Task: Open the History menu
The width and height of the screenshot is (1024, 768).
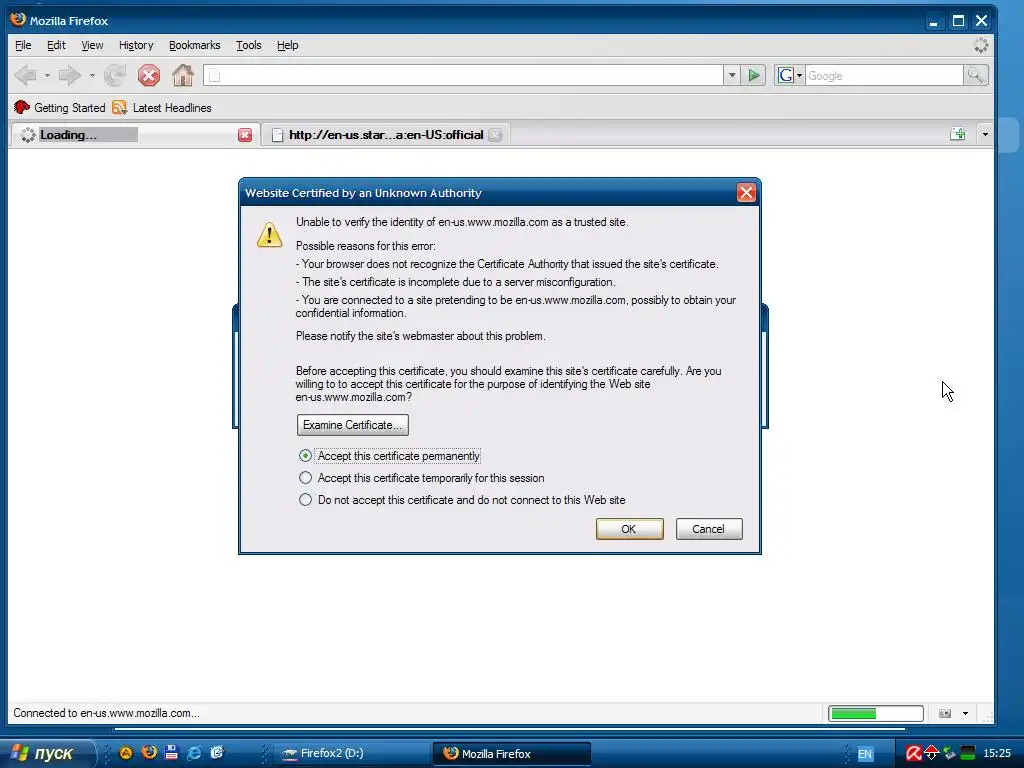Action: tap(136, 45)
